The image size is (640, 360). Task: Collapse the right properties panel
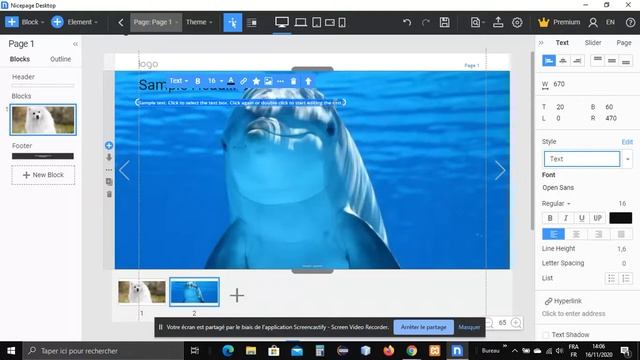click(541, 42)
